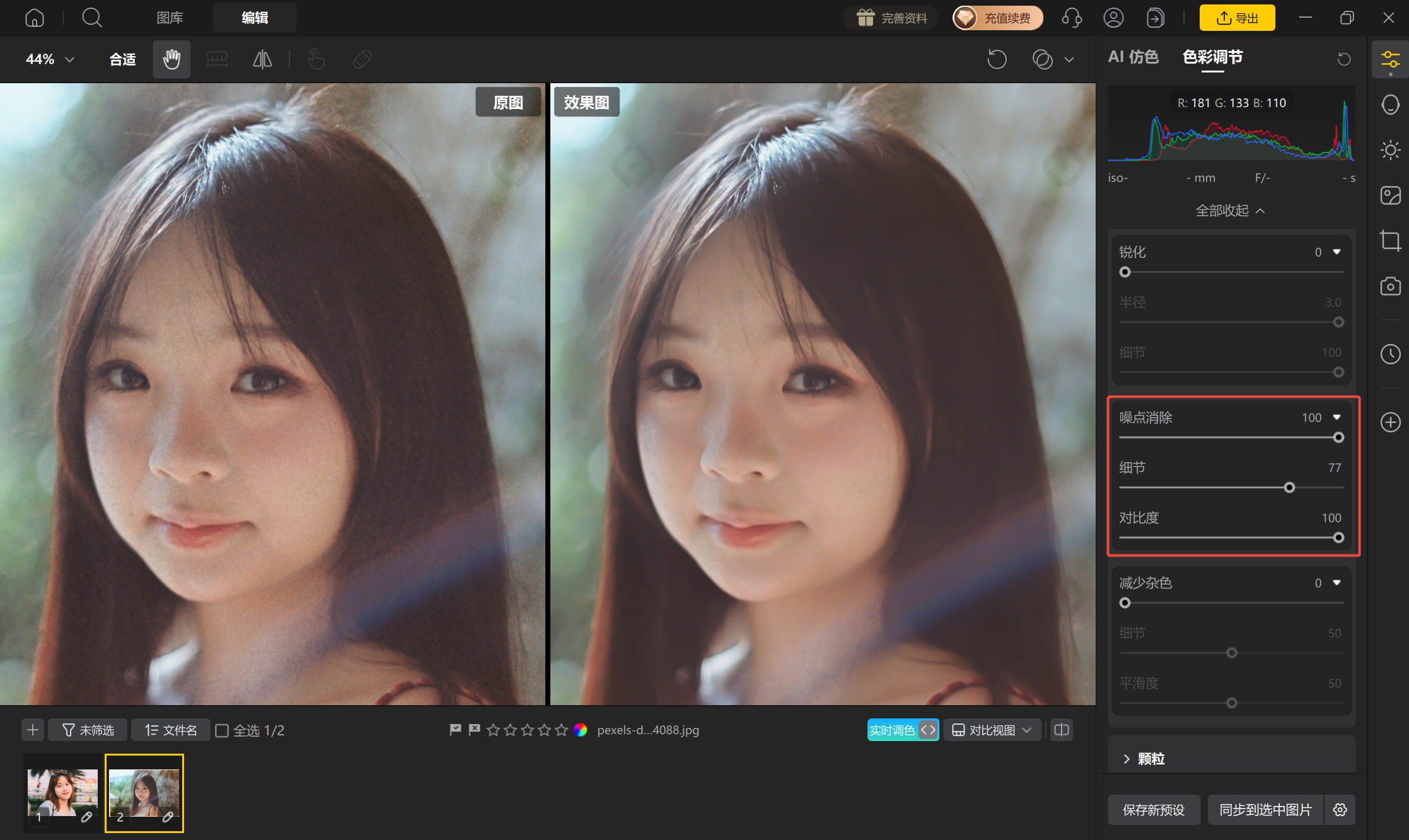The width and height of the screenshot is (1409, 840).
Task: Open the camera snapshot sidebar icon
Action: tap(1390, 286)
